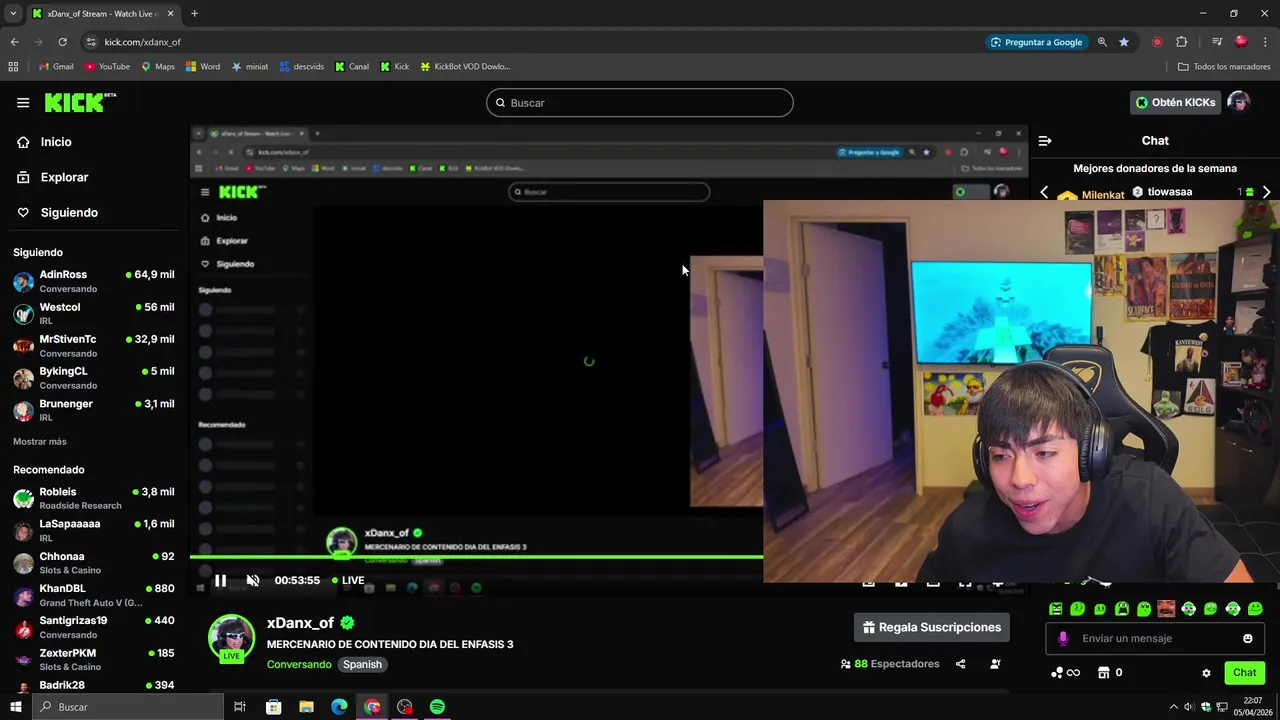
Task: Send message with green Chat button
Action: coord(1244,673)
